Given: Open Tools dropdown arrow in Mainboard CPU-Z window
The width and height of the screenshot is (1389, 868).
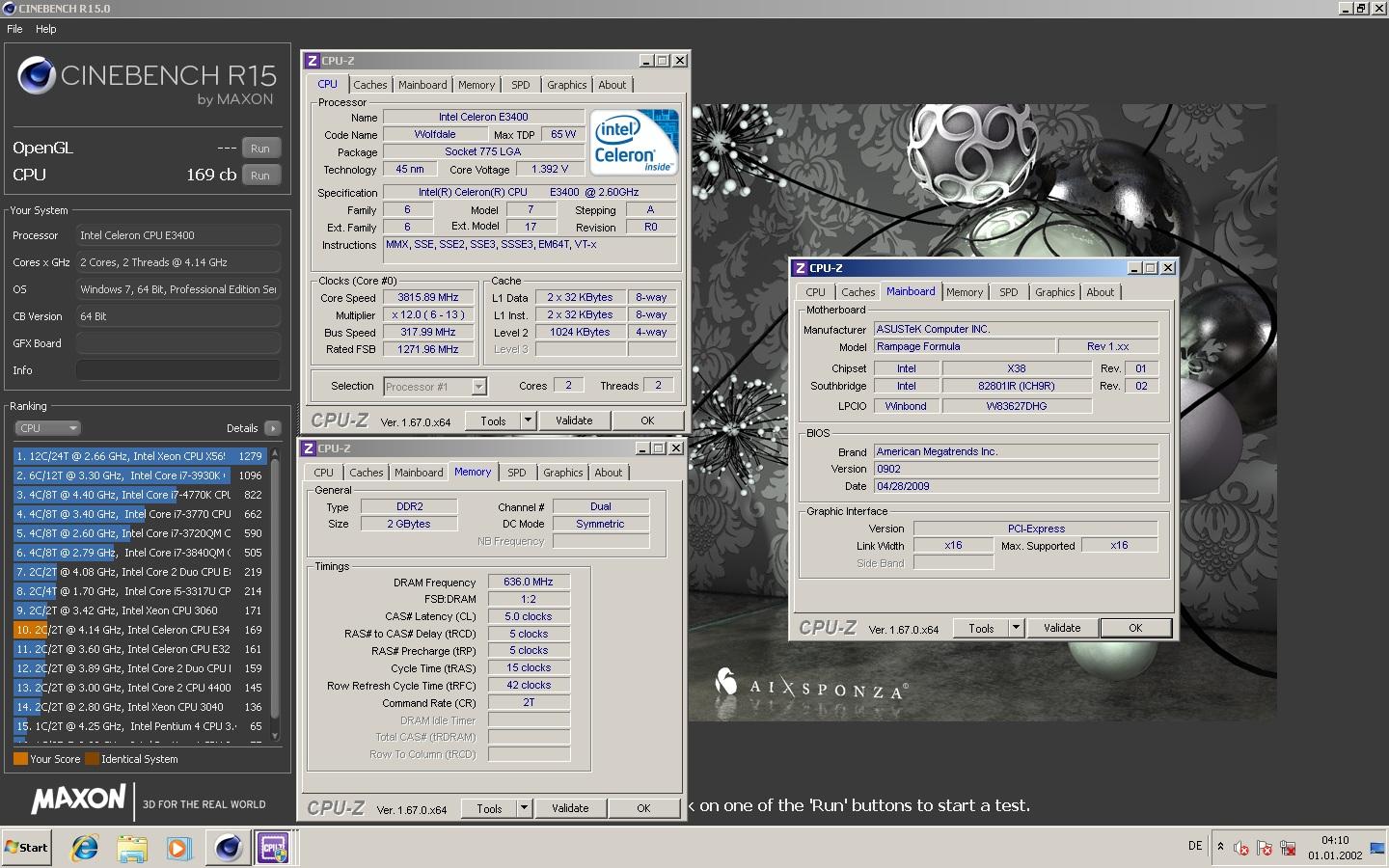Looking at the screenshot, I should click(1016, 628).
